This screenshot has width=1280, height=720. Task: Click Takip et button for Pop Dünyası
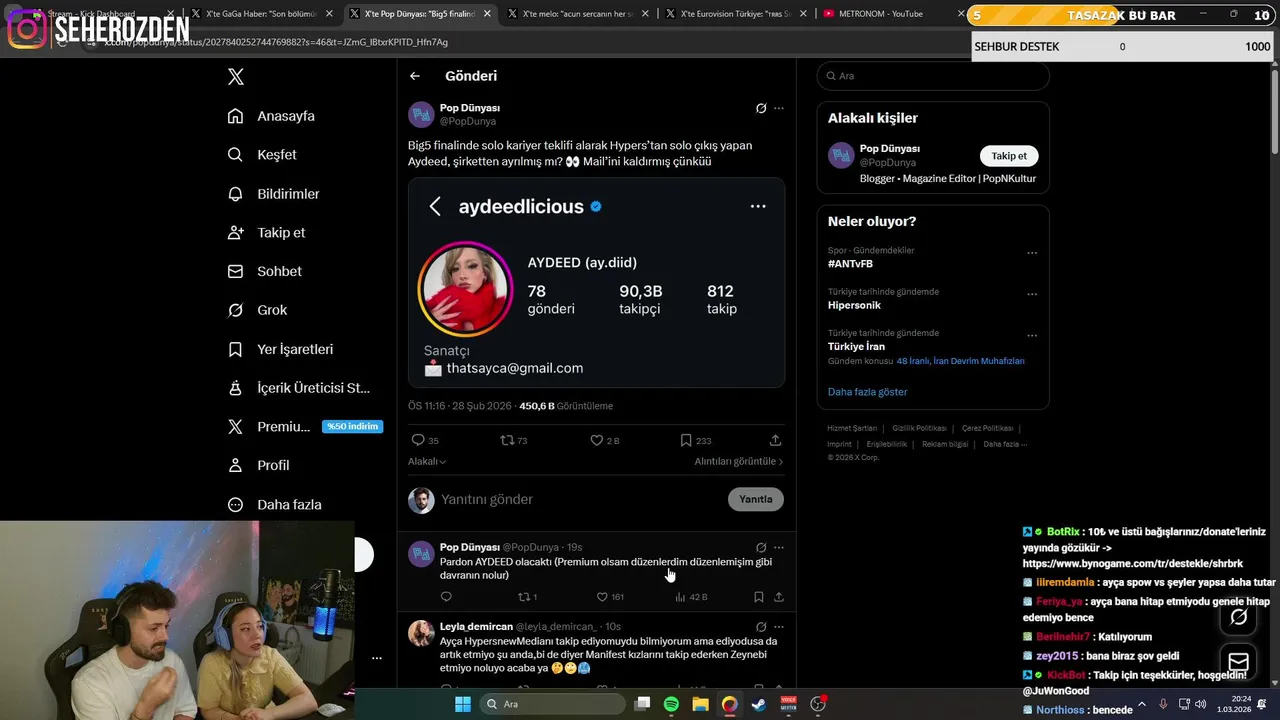coord(1009,156)
